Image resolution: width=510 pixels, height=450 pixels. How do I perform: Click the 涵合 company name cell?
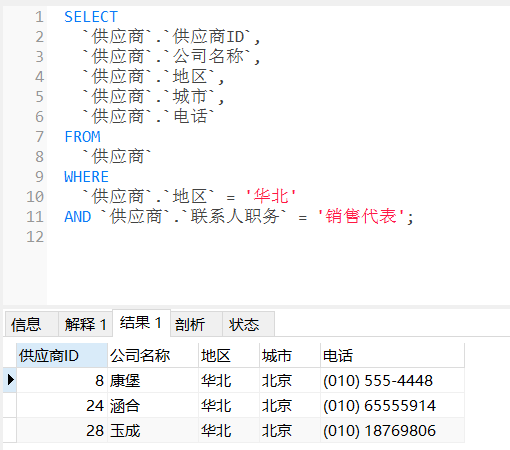click(153, 405)
